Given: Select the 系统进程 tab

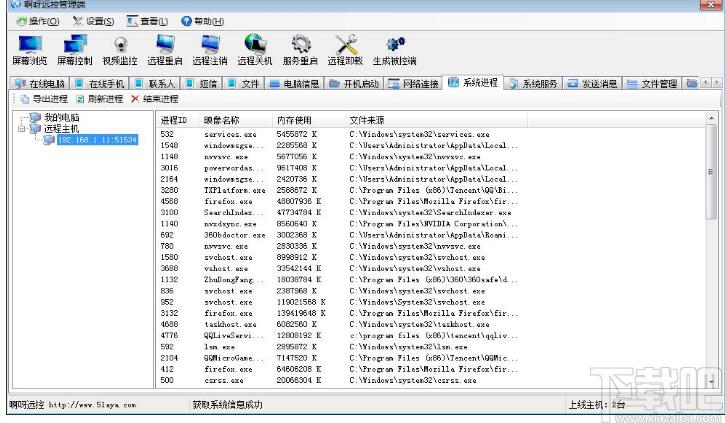Looking at the screenshot, I should (473, 83).
